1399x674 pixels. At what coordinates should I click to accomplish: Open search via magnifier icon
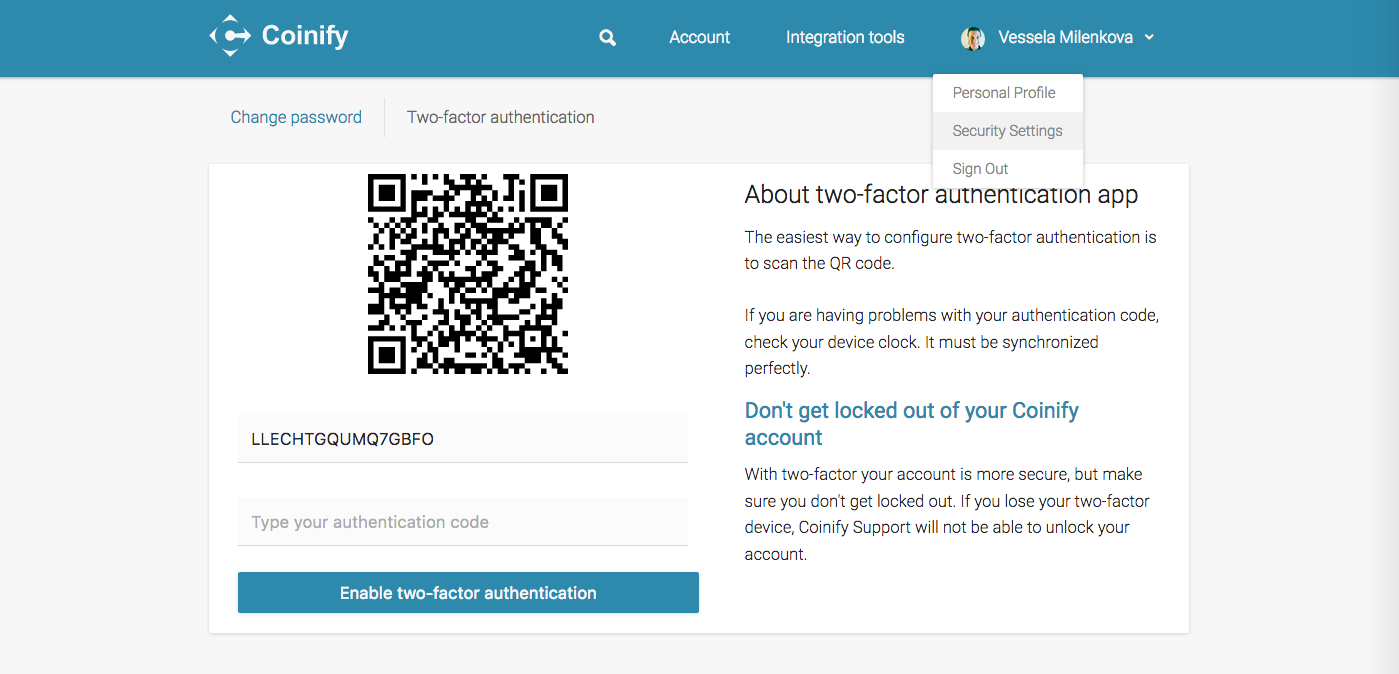[607, 38]
